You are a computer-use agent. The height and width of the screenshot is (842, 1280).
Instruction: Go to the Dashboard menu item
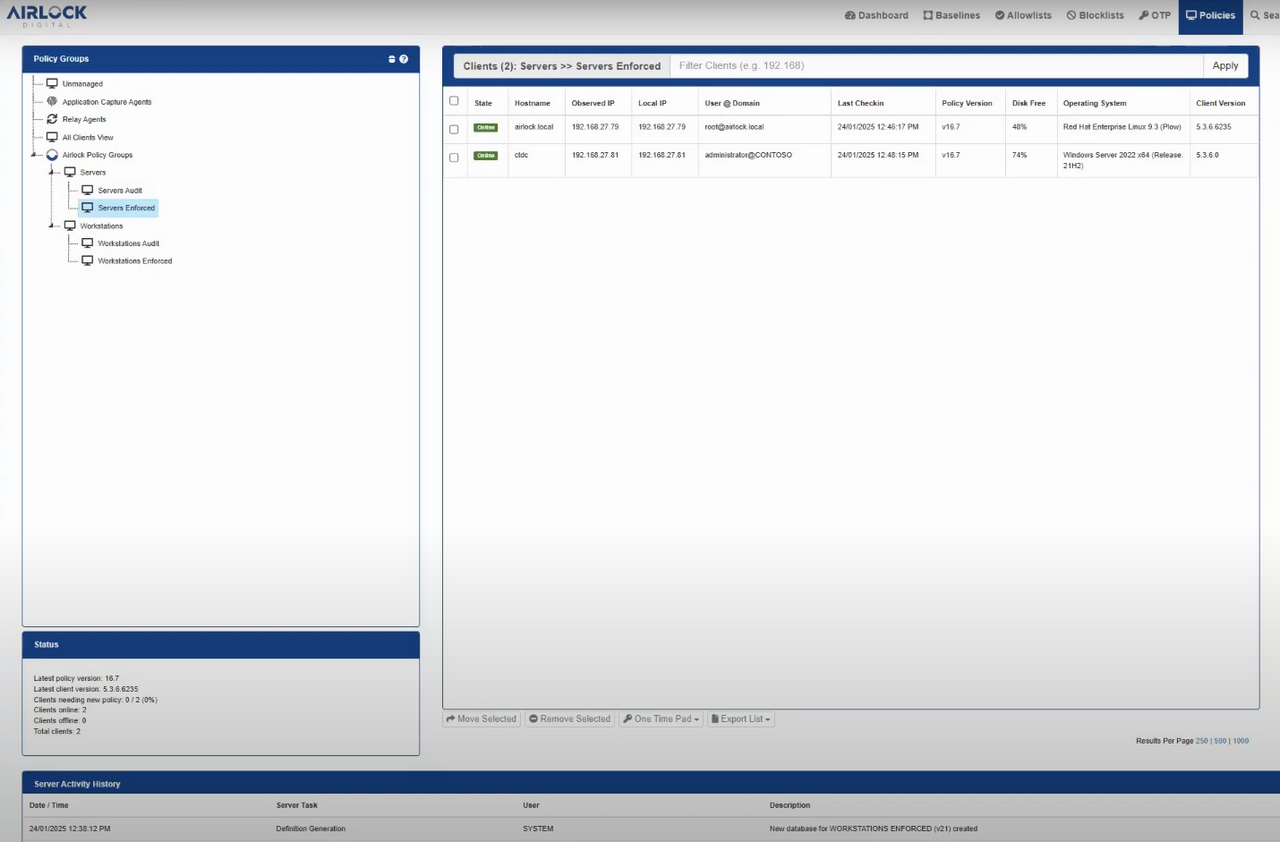(876, 15)
